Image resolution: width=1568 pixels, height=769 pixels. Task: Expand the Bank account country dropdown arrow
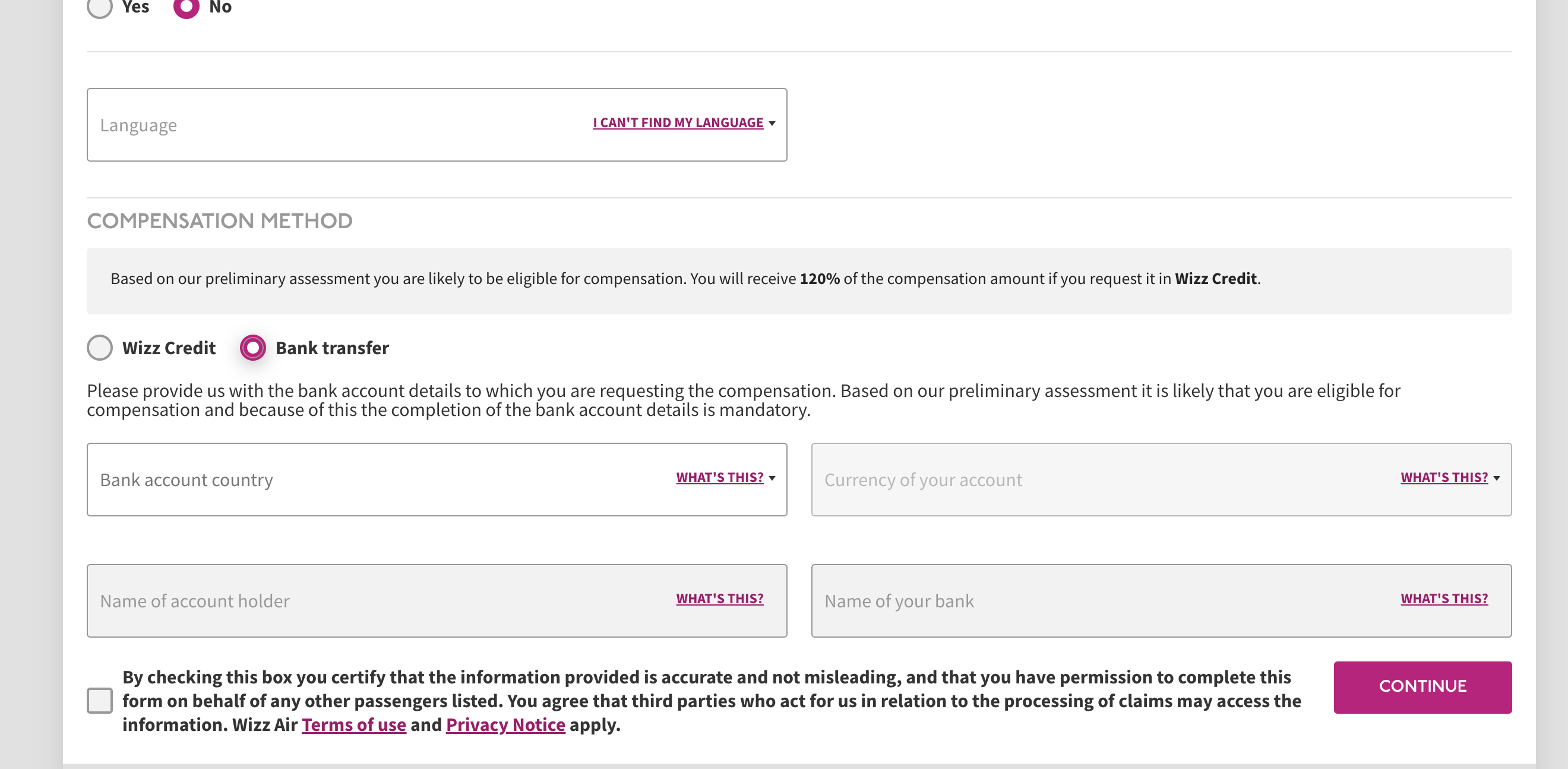click(772, 478)
